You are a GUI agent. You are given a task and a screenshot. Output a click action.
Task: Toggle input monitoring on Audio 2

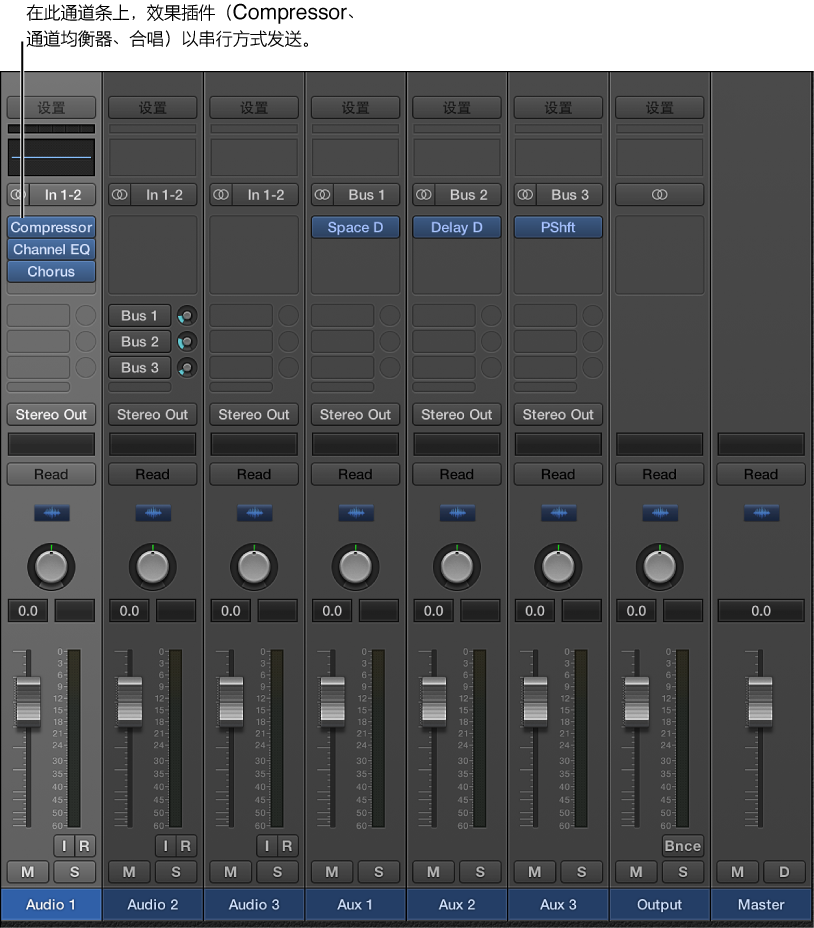click(x=165, y=846)
